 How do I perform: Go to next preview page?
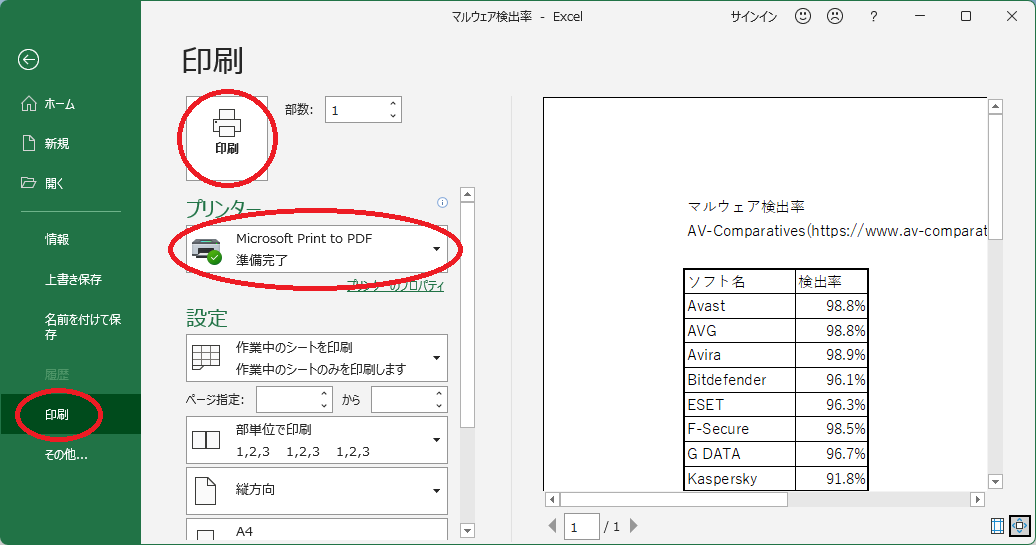click(634, 526)
